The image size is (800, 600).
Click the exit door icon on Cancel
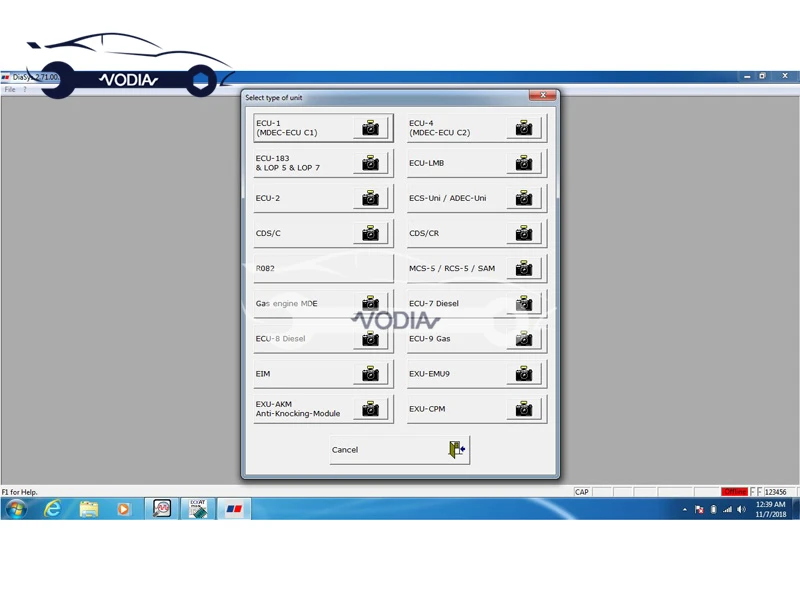pyautogui.click(x=457, y=449)
